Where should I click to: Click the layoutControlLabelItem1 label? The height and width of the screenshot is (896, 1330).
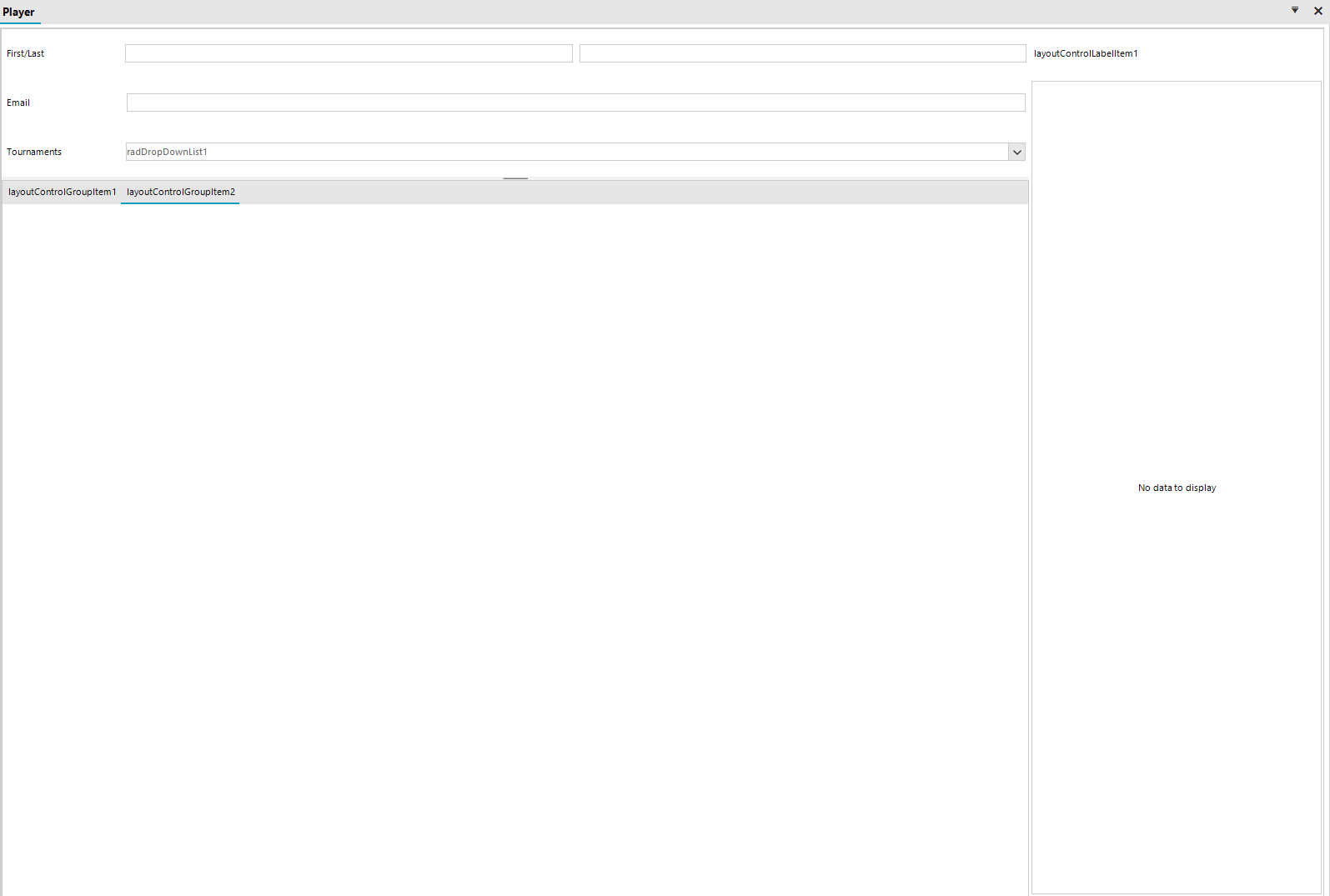click(x=1086, y=53)
